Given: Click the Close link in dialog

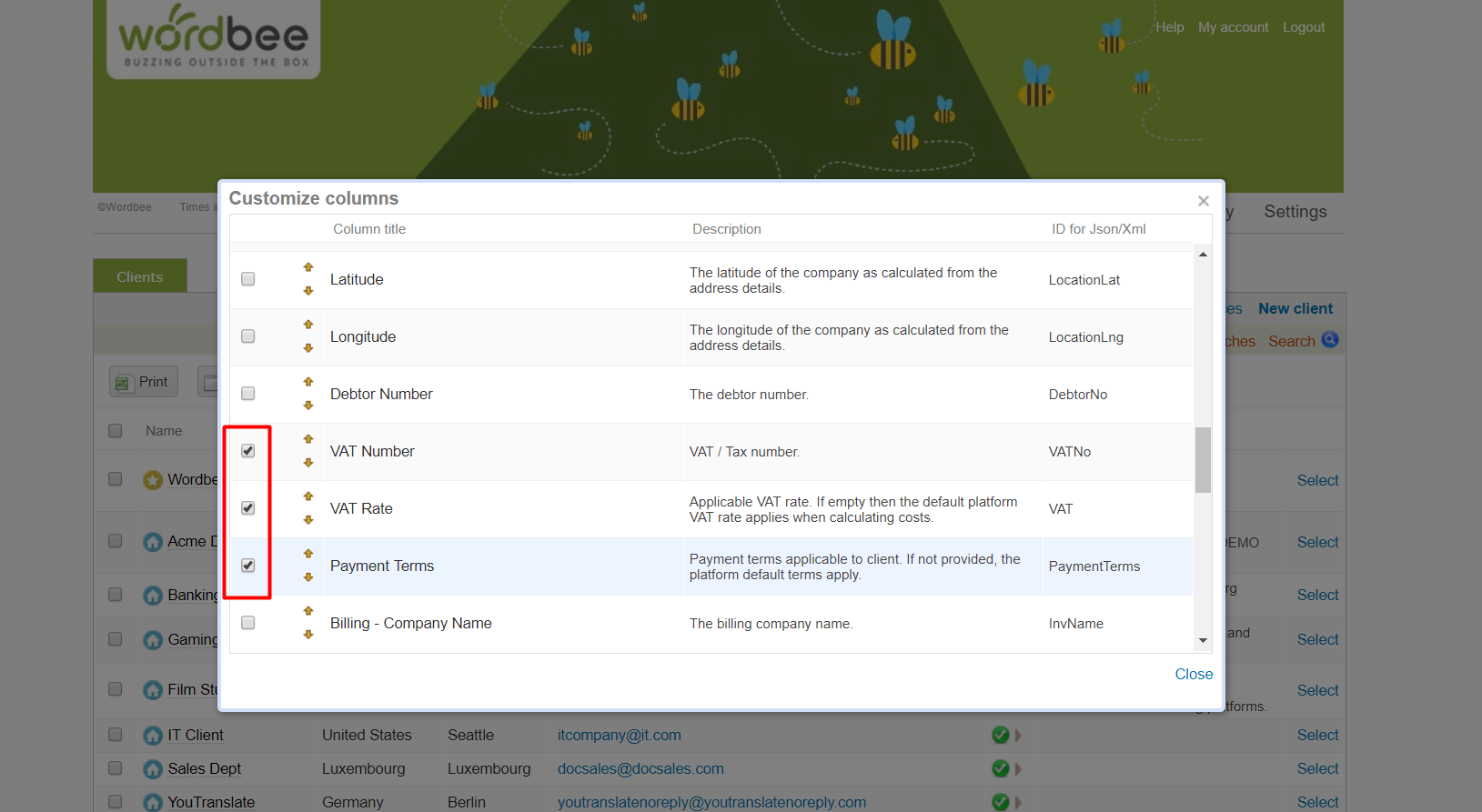Looking at the screenshot, I should point(1194,674).
